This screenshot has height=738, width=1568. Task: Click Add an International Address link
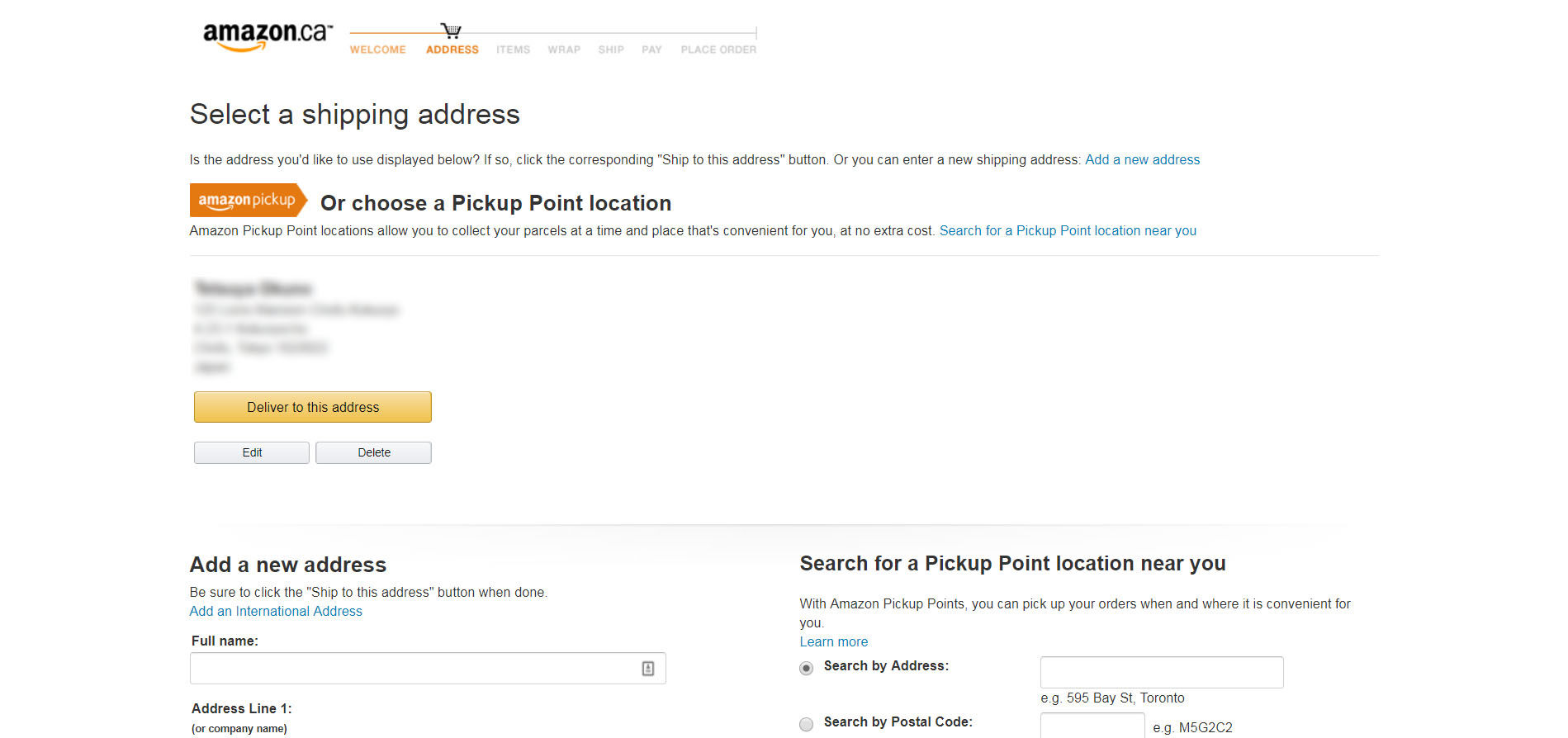click(276, 611)
